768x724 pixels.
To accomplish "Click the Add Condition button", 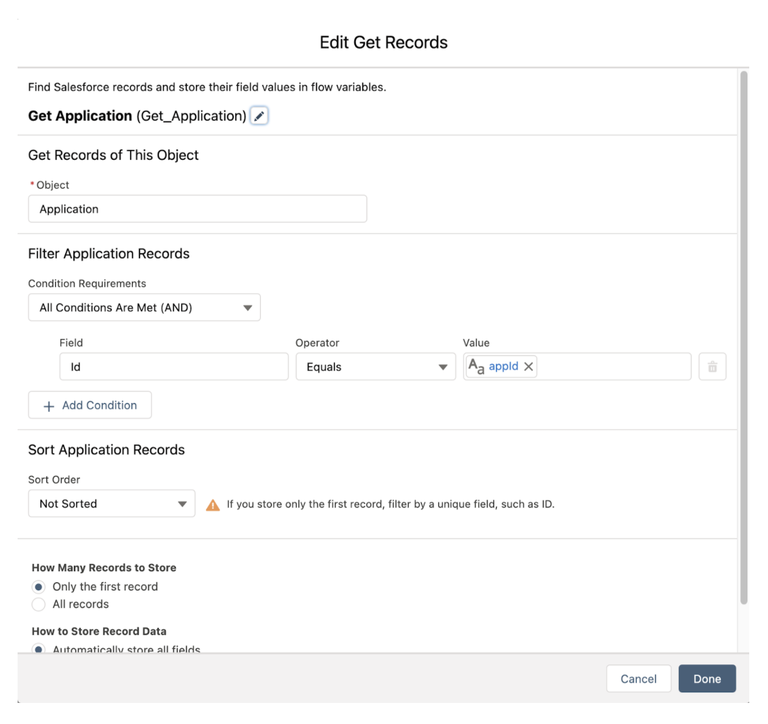I will [x=90, y=405].
